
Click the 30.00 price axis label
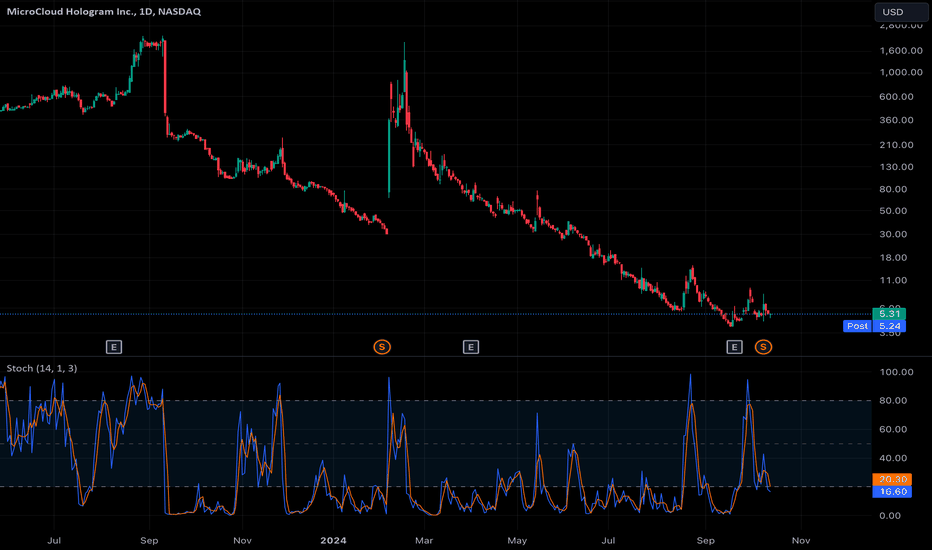click(893, 234)
